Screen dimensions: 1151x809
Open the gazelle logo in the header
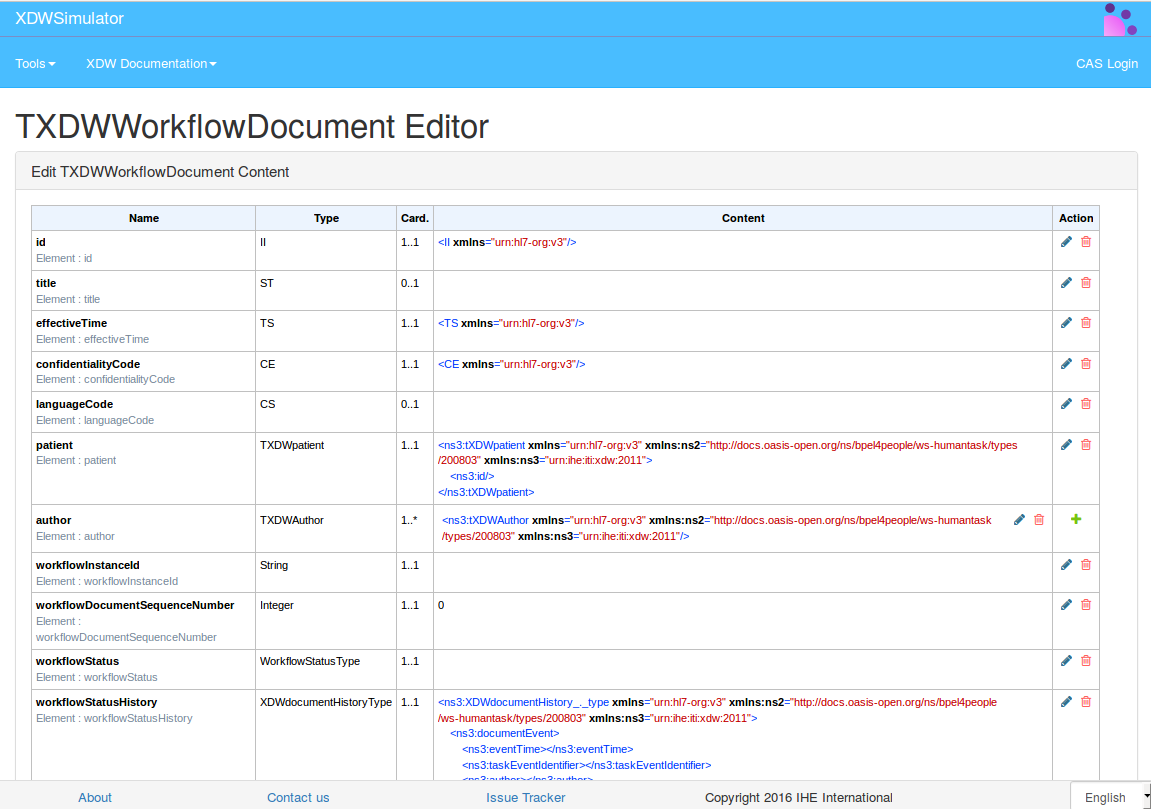pos(1119,19)
